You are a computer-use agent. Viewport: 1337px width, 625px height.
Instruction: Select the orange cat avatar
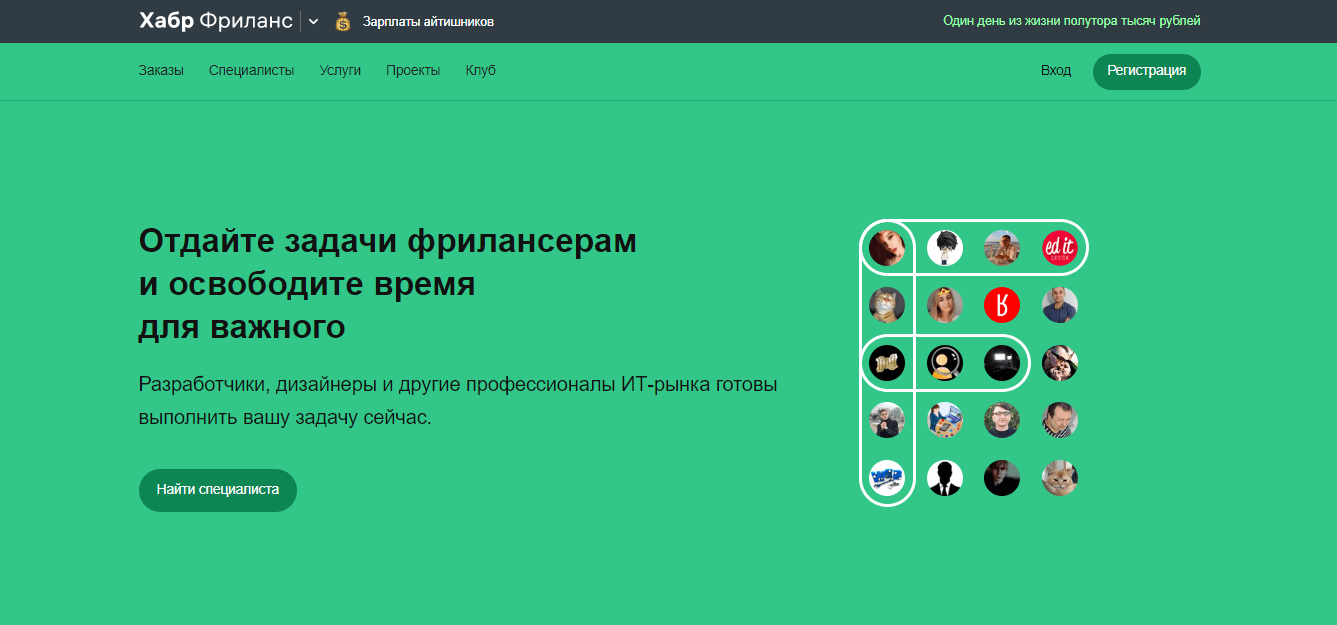(x=887, y=305)
